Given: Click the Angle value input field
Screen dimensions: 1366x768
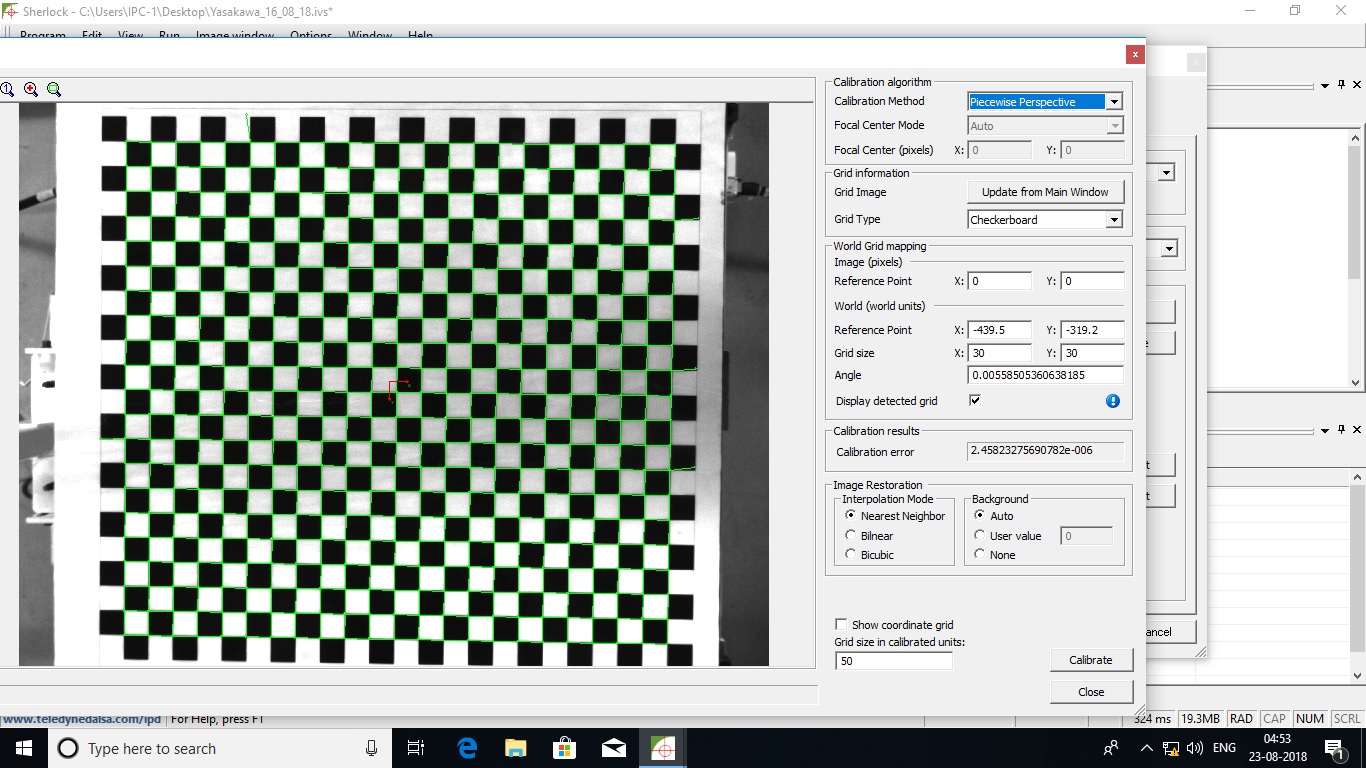Looking at the screenshot, I should click(1046, 375).
